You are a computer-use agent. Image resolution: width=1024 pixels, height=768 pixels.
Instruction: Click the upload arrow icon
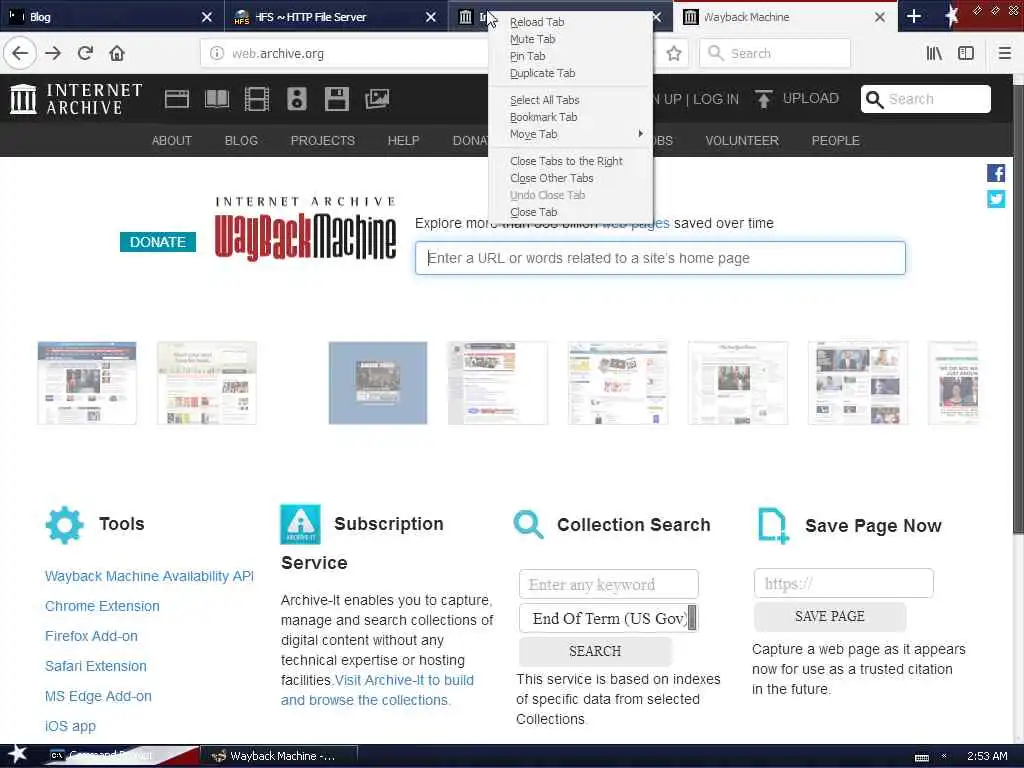pyautogui.click(x=763, y=99)
